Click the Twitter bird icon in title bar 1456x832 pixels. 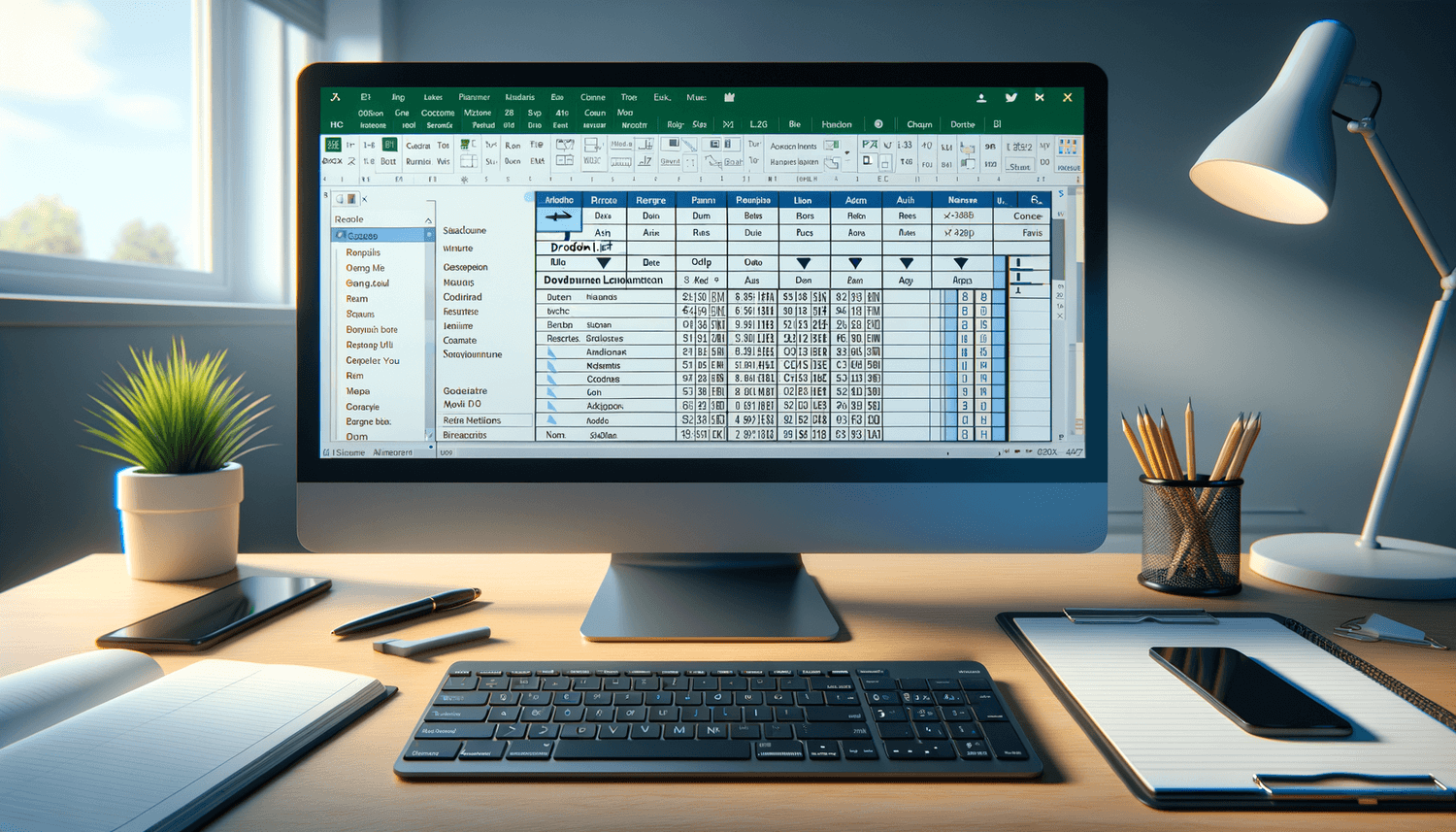(x=1010, y=98)
